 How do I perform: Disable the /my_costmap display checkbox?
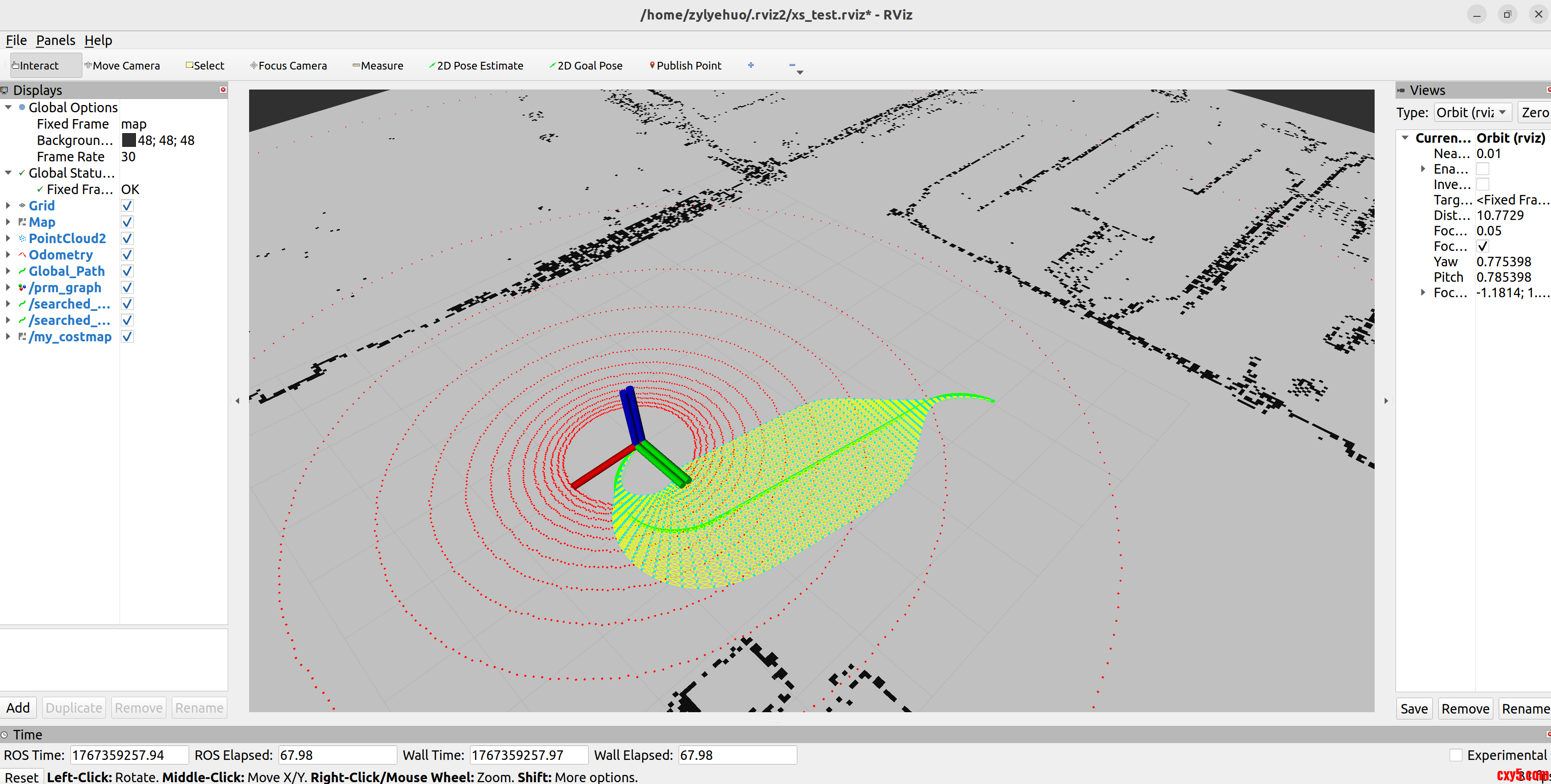127,337
